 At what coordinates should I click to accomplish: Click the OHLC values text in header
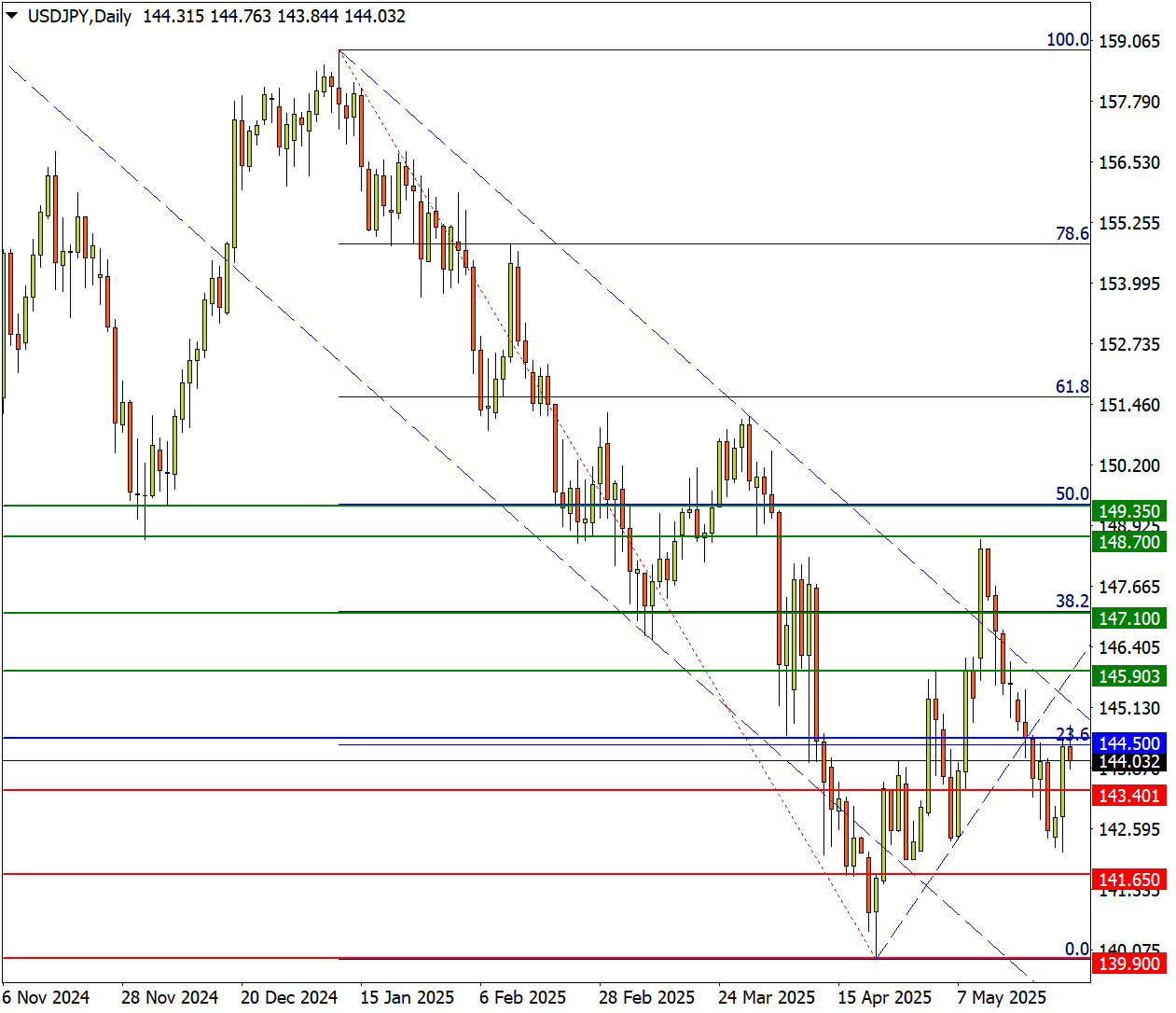[274, 16]
